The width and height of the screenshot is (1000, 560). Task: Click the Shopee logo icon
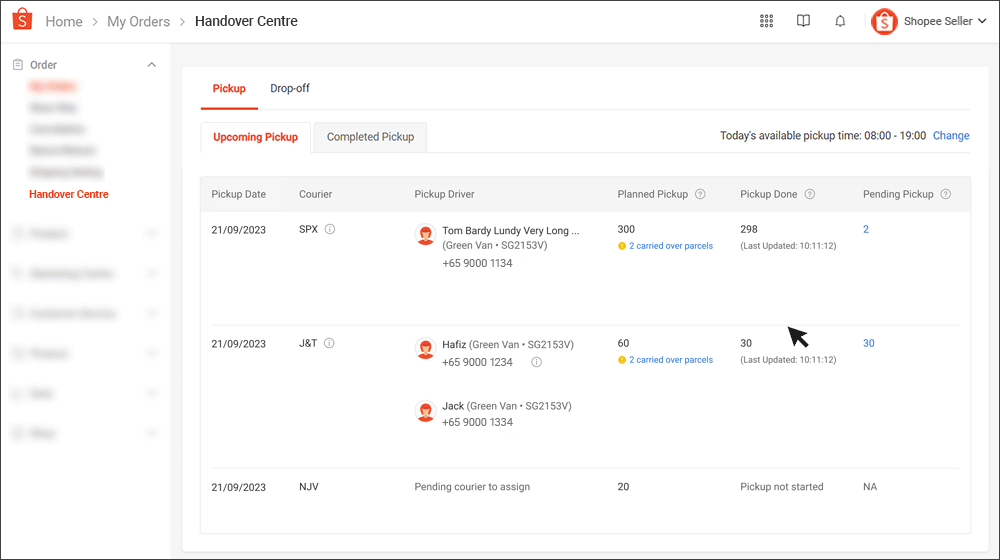coord(22,19)
